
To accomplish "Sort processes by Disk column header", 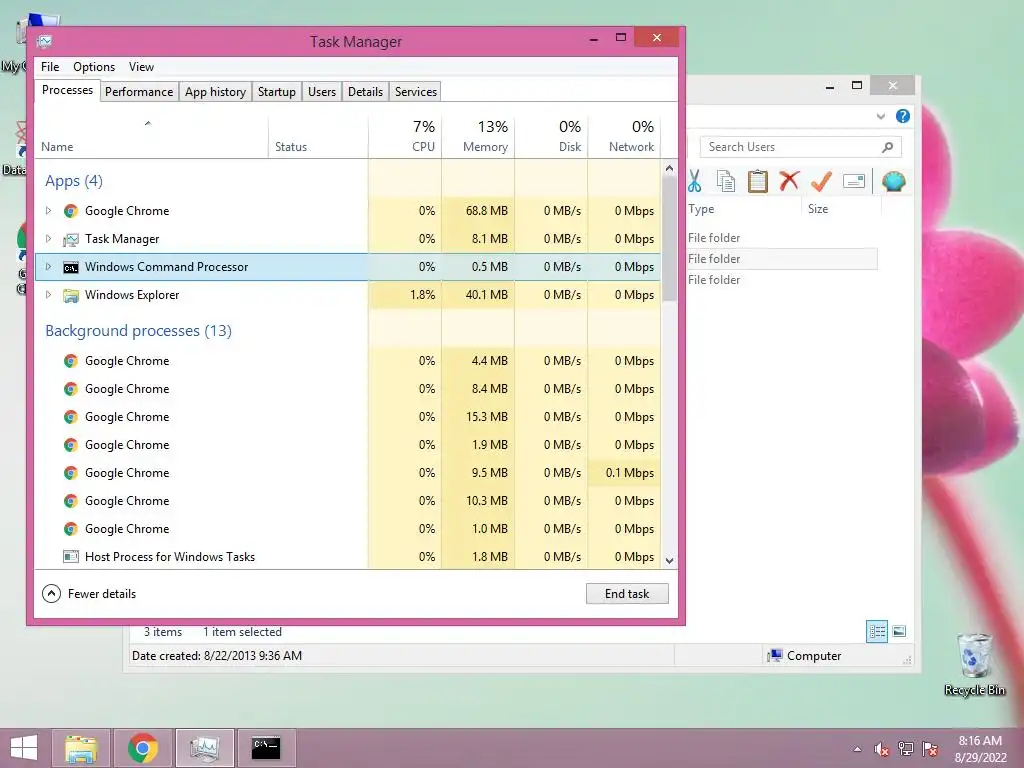I will [x=551, y=137].
